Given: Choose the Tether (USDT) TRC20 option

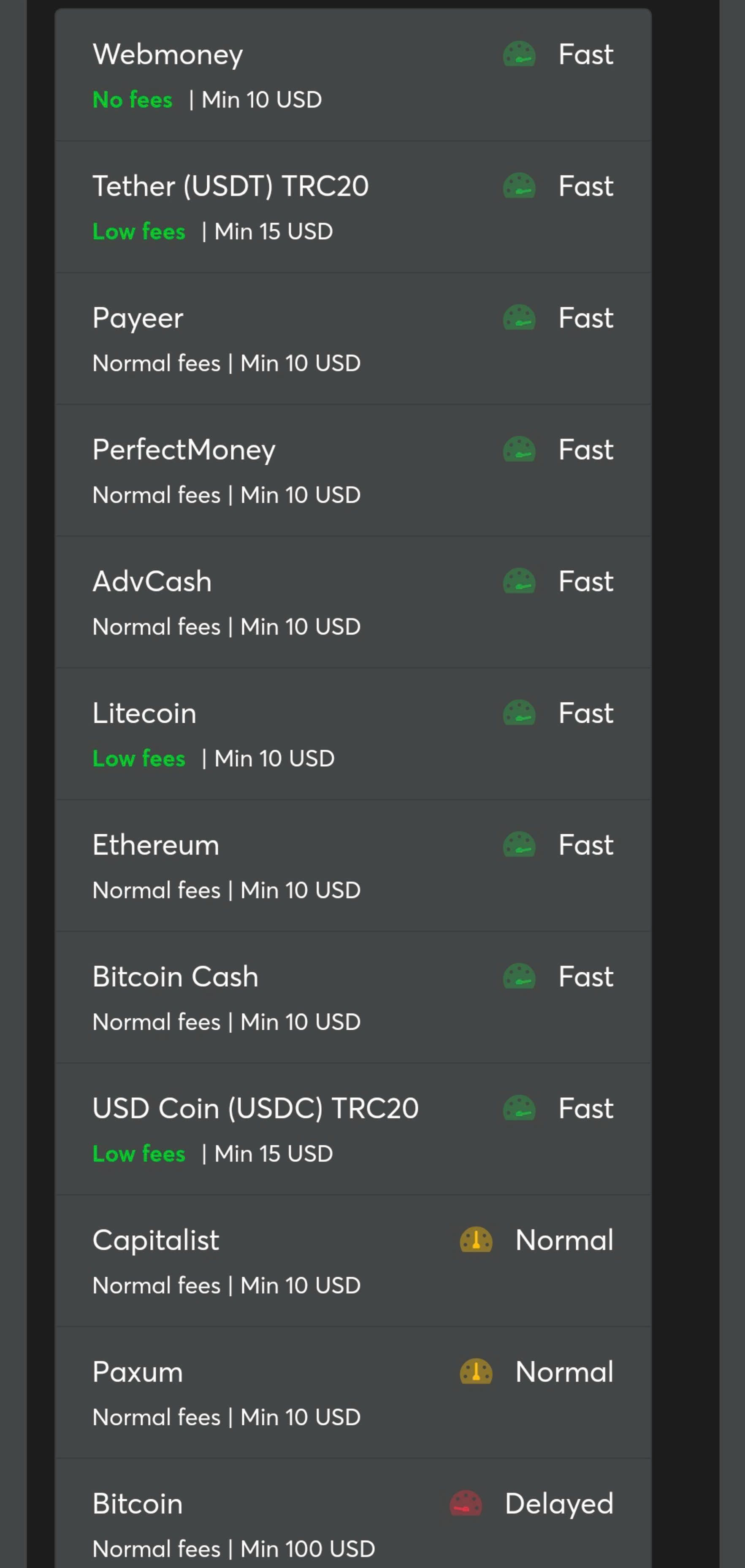Looking at the screenshot, I should pos(231,186).
